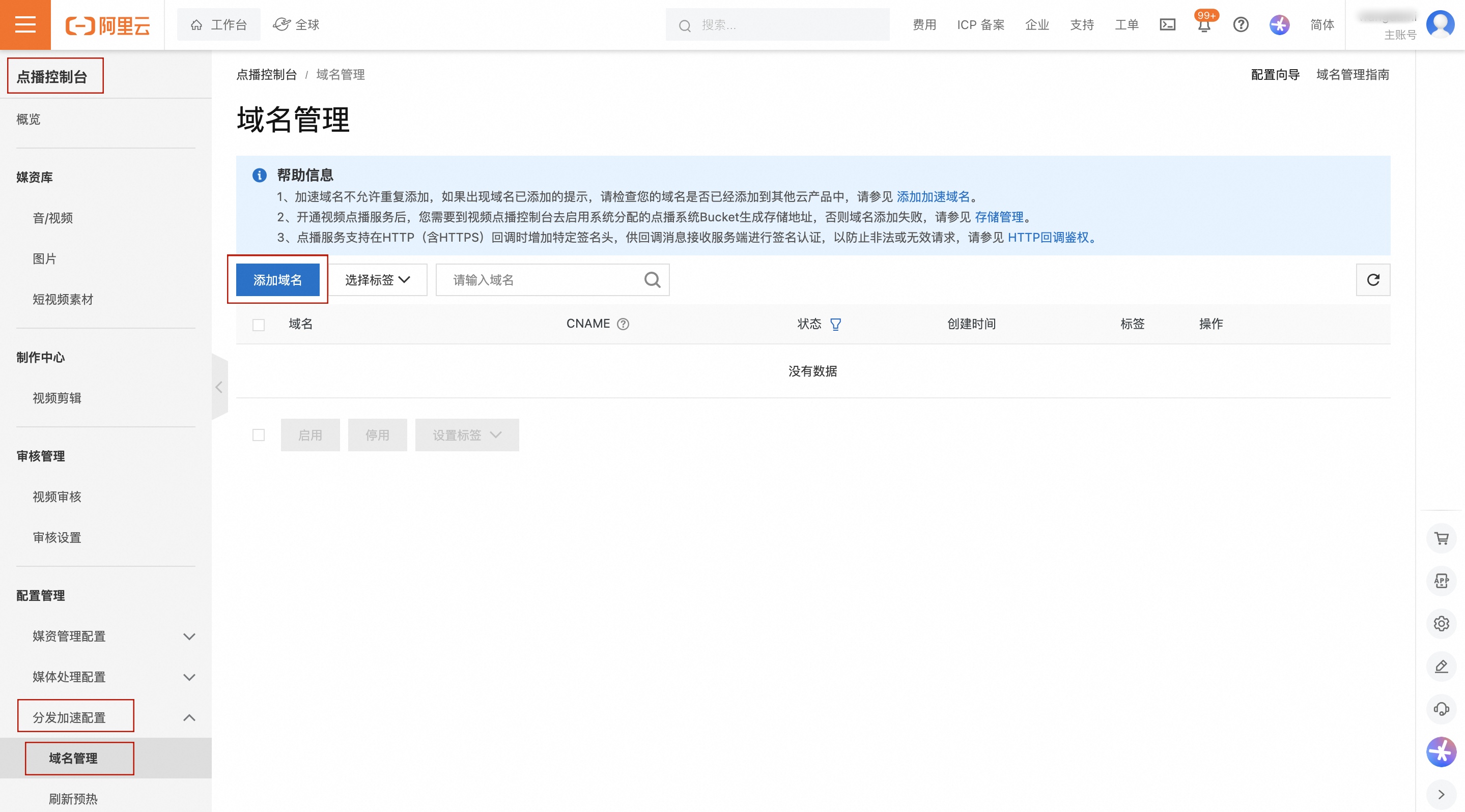Open the HTTP回调鉴权 link

pyautogui.click(x=1048, y=238)
